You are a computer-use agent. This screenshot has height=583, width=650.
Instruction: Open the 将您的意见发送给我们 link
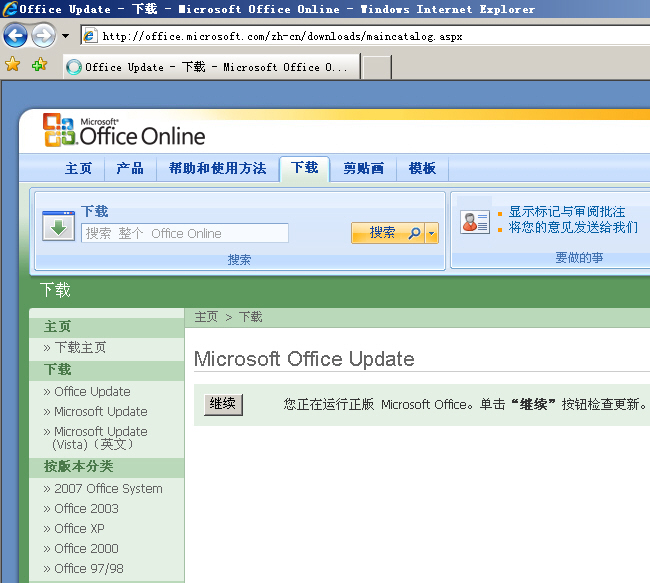pos(573,227)
